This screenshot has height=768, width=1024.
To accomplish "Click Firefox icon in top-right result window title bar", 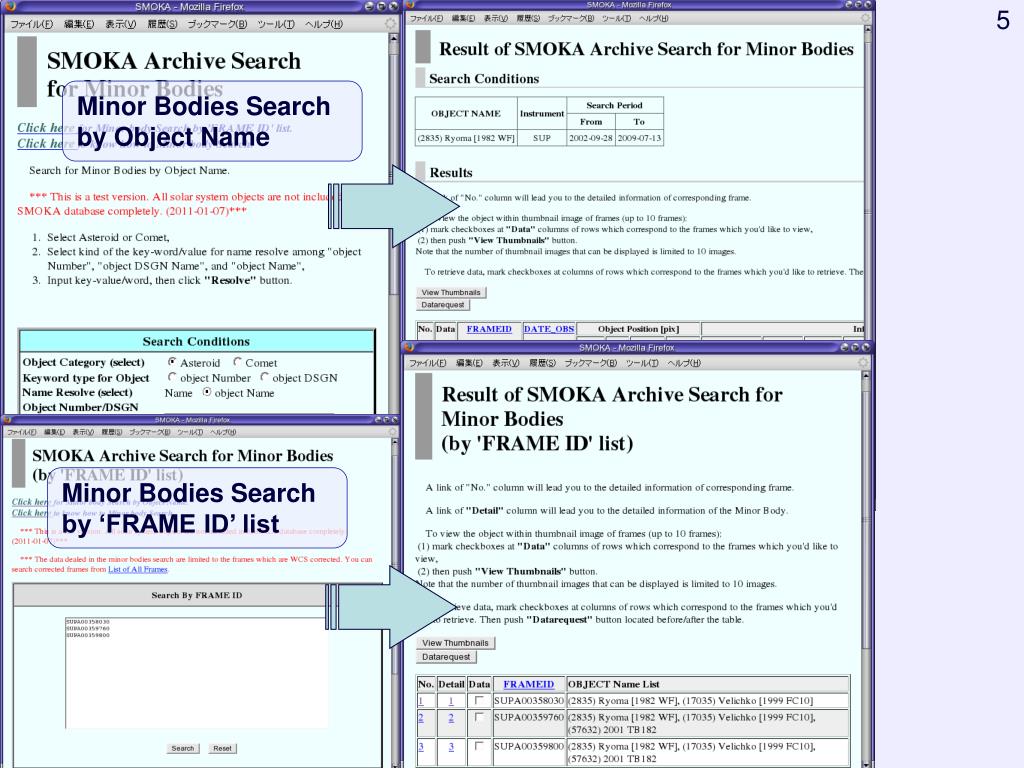I will (410, 5).
